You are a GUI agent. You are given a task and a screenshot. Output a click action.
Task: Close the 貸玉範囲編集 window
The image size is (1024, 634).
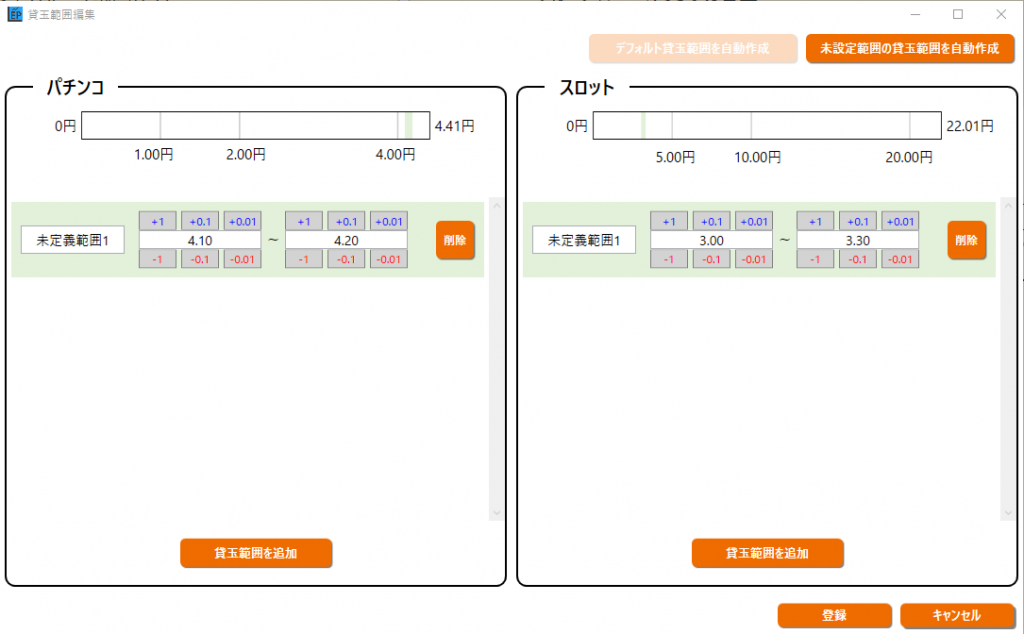tap(1001, 14)
